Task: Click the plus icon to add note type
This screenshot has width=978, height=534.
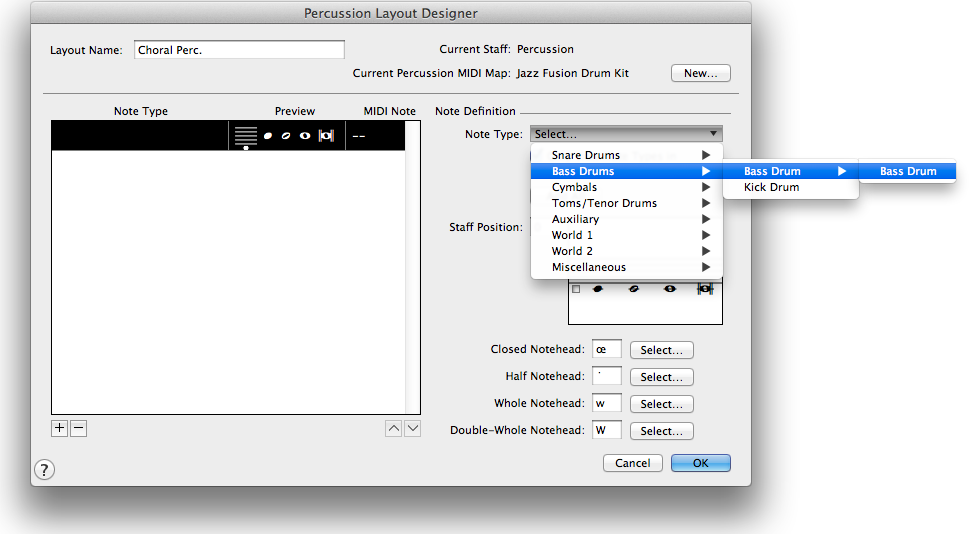Action: click(x=59, y=428)
